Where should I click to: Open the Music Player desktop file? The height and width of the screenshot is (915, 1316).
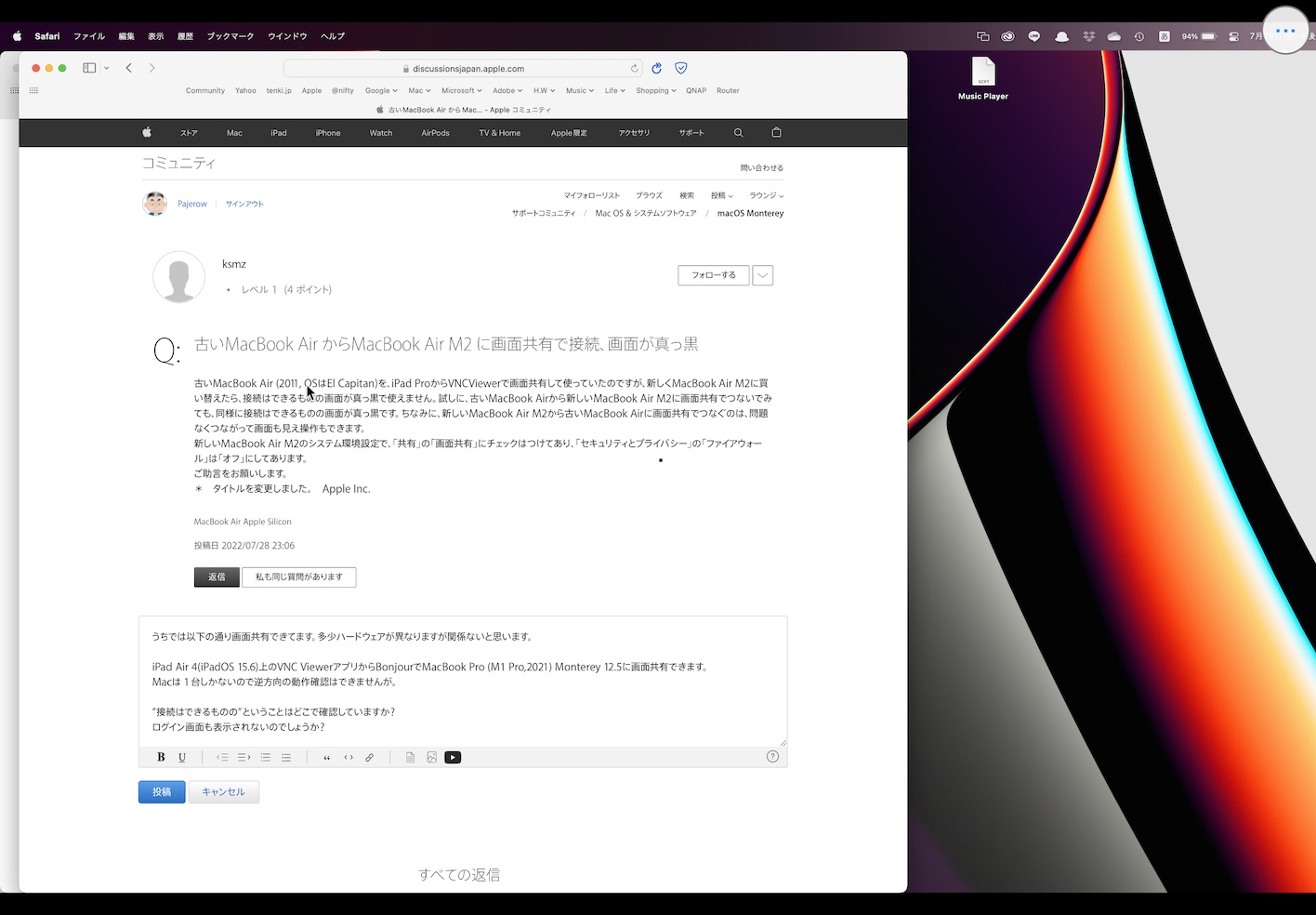[983, 78]
